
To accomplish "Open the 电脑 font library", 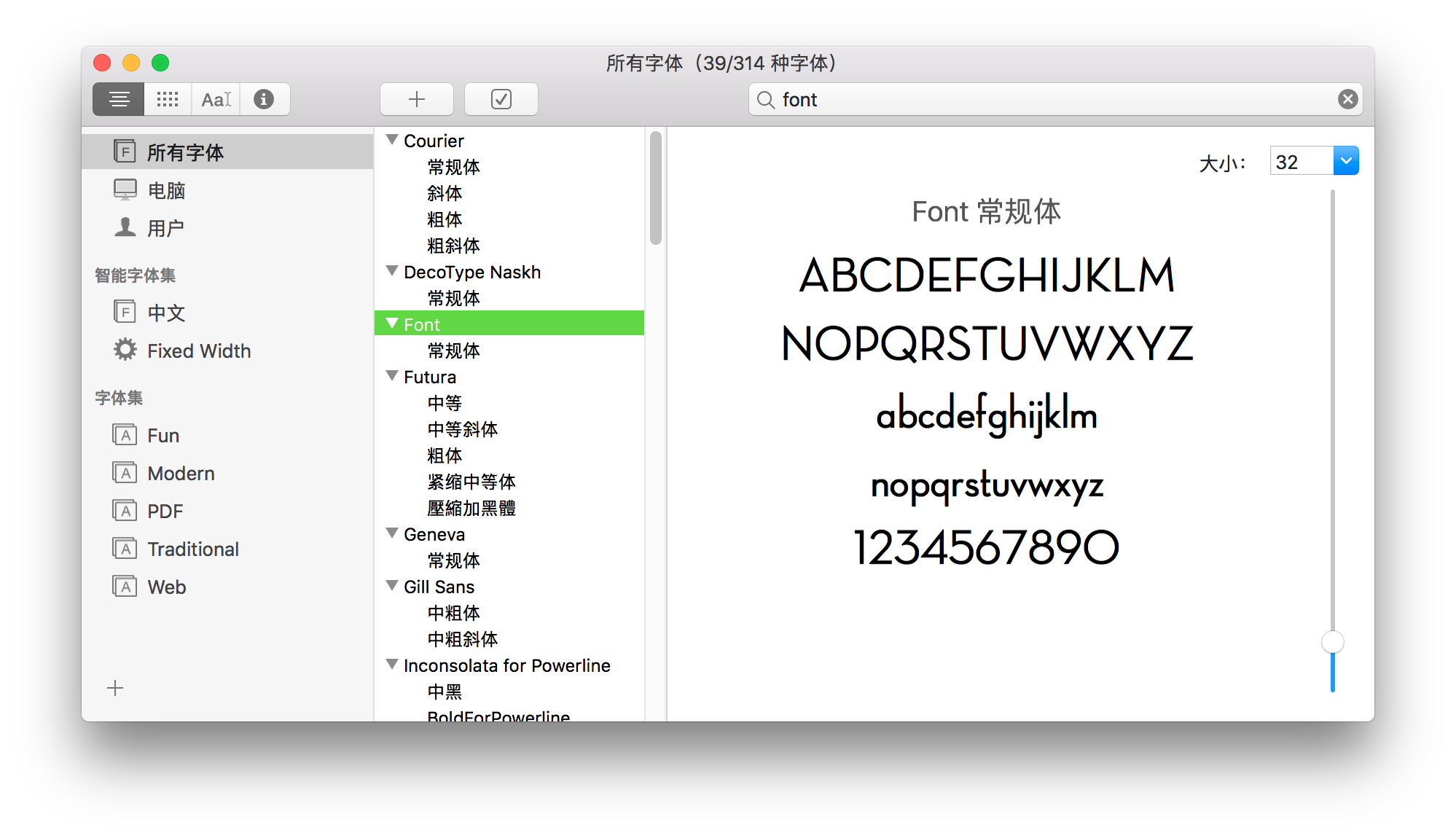I will [166, 190].
